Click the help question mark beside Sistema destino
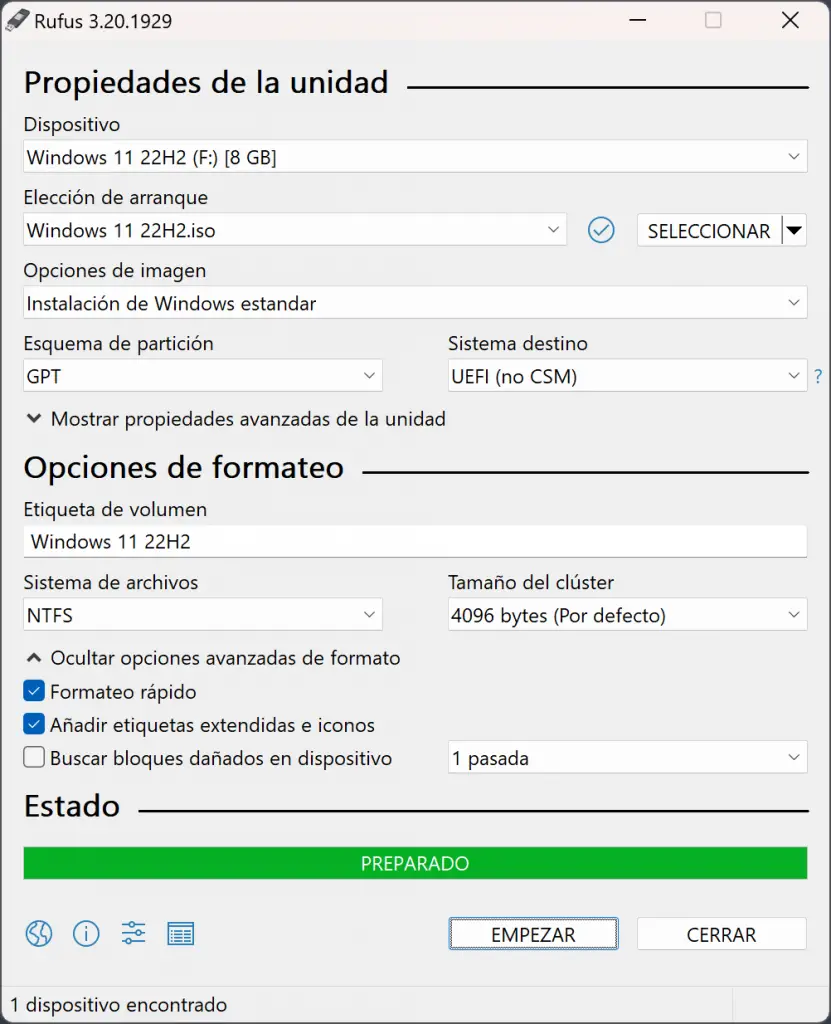This screenshot has height=1024, width=831. (818, 377)
